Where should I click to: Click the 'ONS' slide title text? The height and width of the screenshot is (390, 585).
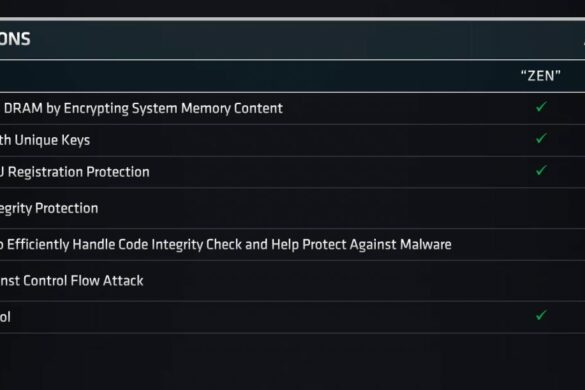click(15, 39)
